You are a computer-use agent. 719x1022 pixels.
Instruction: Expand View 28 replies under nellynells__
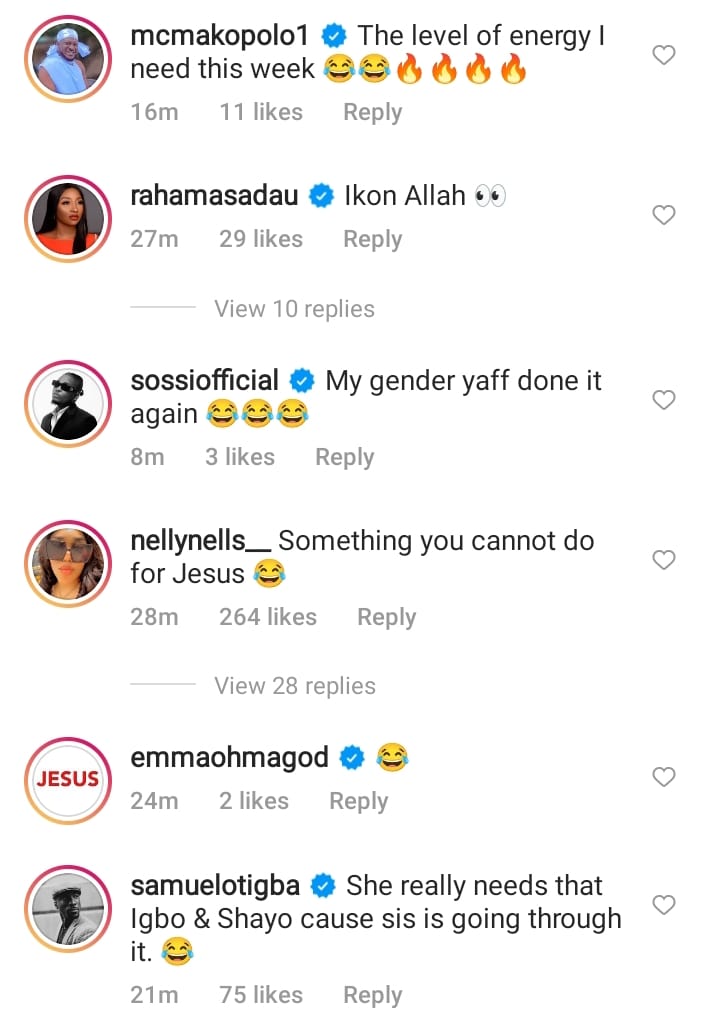click(x=294, y=686)
